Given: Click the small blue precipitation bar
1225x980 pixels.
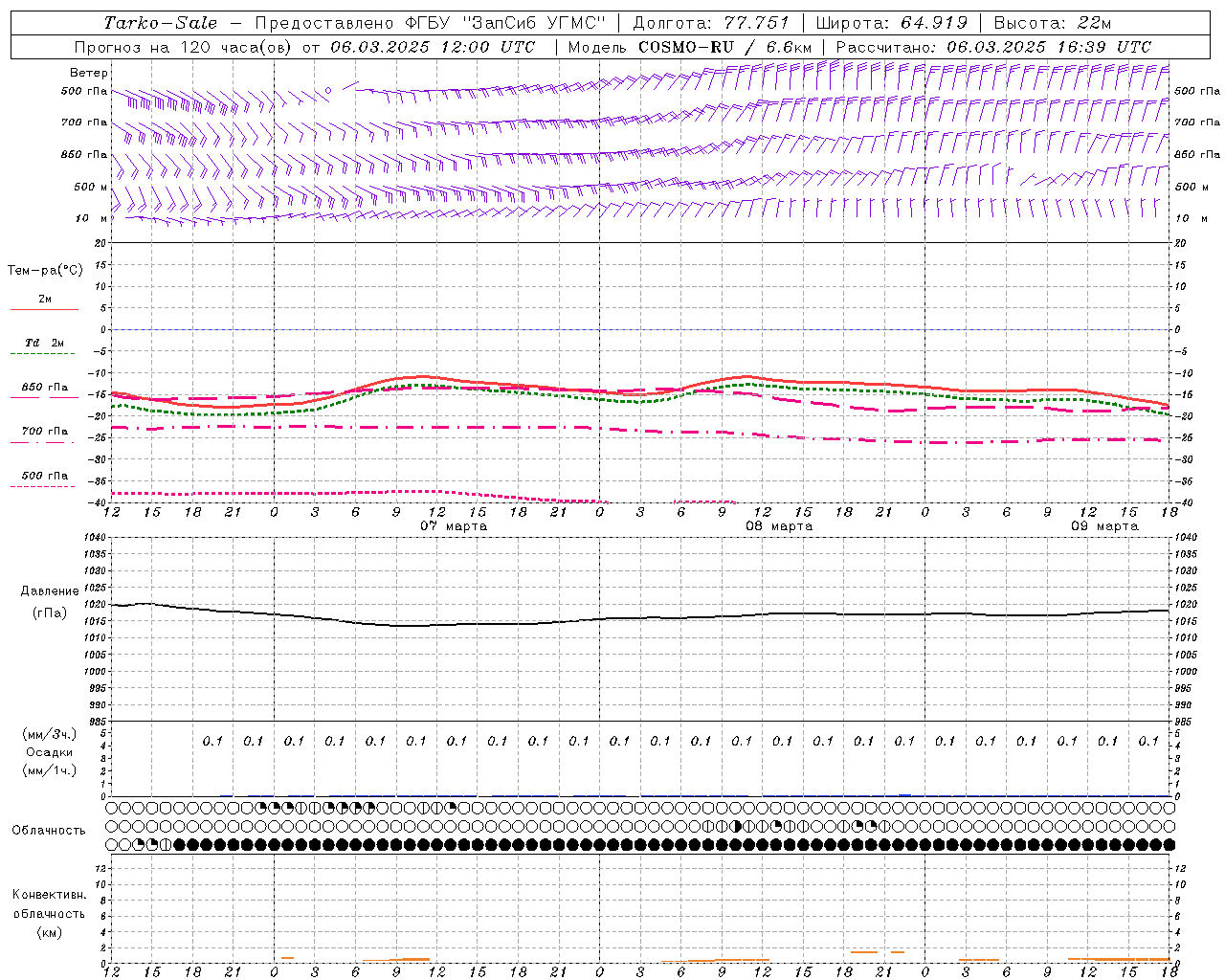Looking at the screenshot, I should 904,794.
